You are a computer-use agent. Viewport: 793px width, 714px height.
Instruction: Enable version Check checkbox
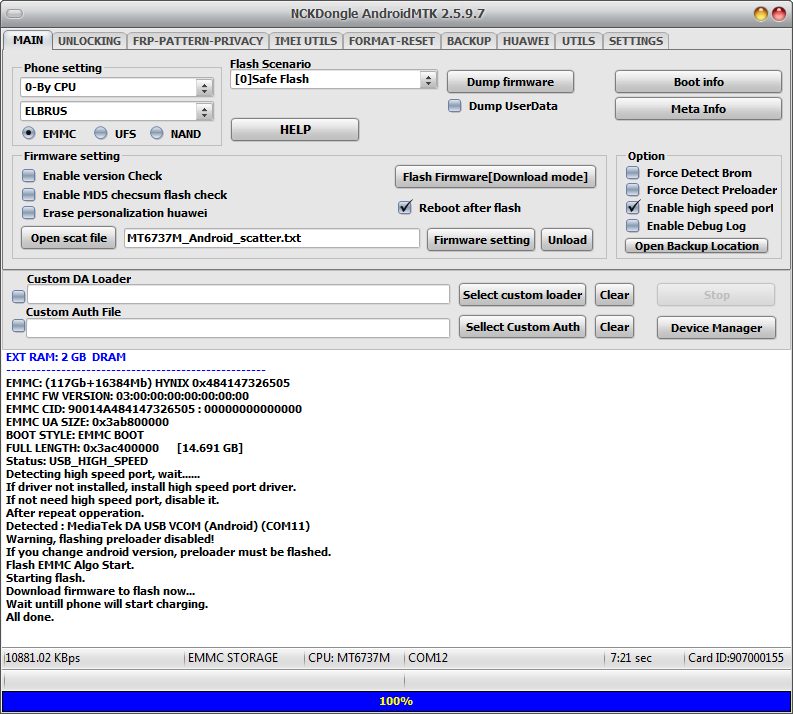click(x=29, y=176)
